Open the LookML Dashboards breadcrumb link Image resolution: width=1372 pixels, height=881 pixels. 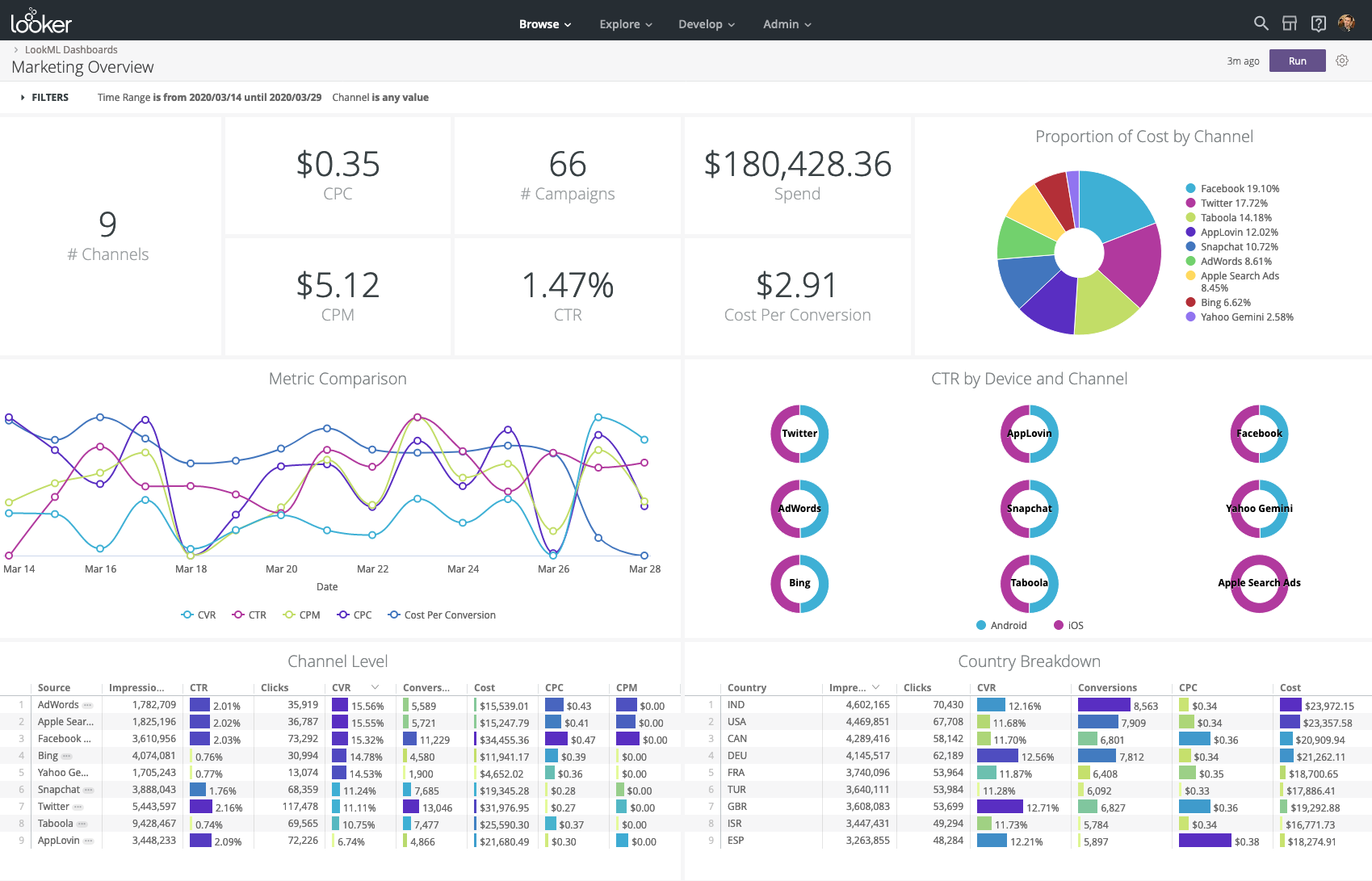72,49
